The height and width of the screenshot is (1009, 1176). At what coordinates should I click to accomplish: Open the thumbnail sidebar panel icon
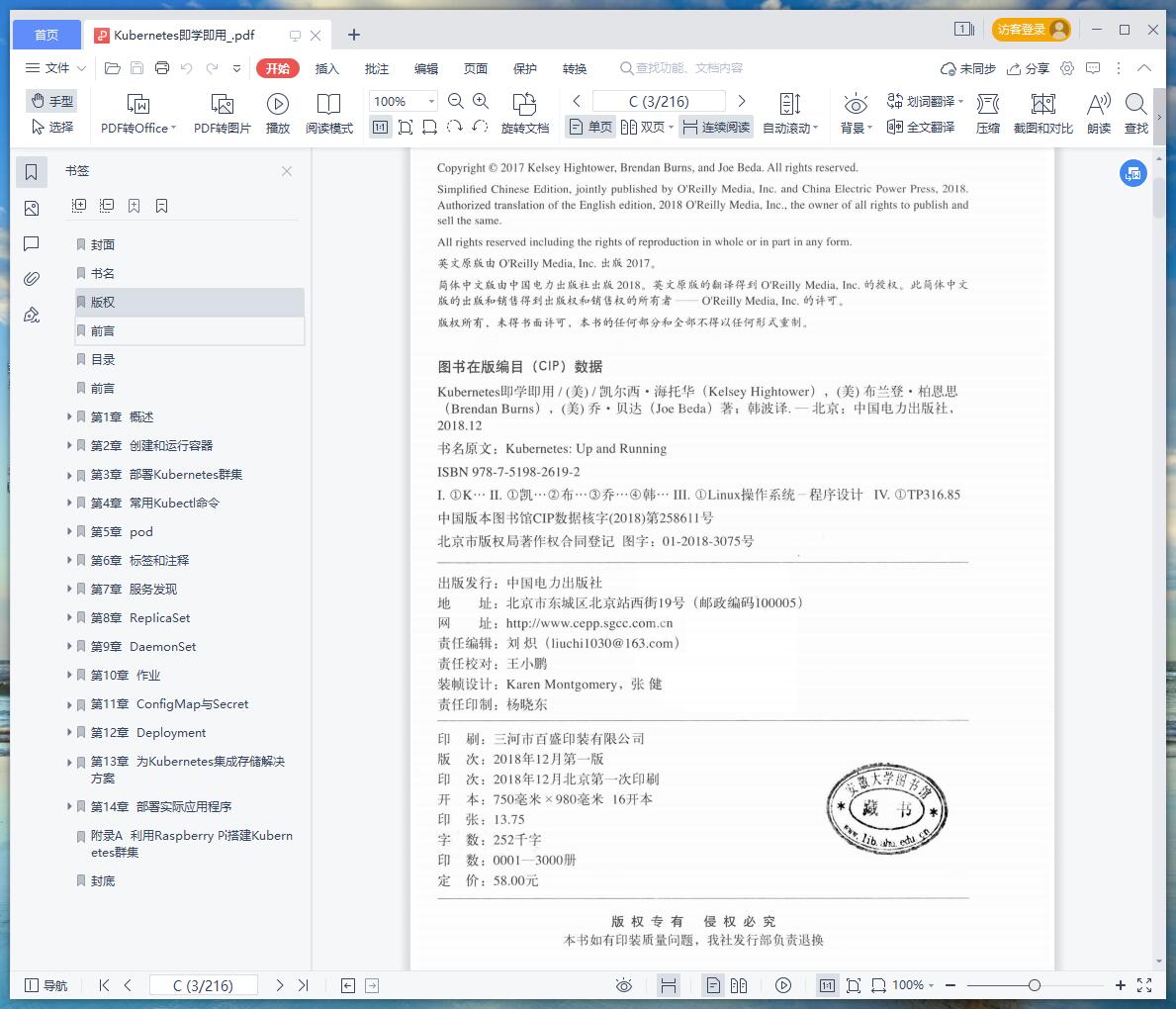click(32, 208)
